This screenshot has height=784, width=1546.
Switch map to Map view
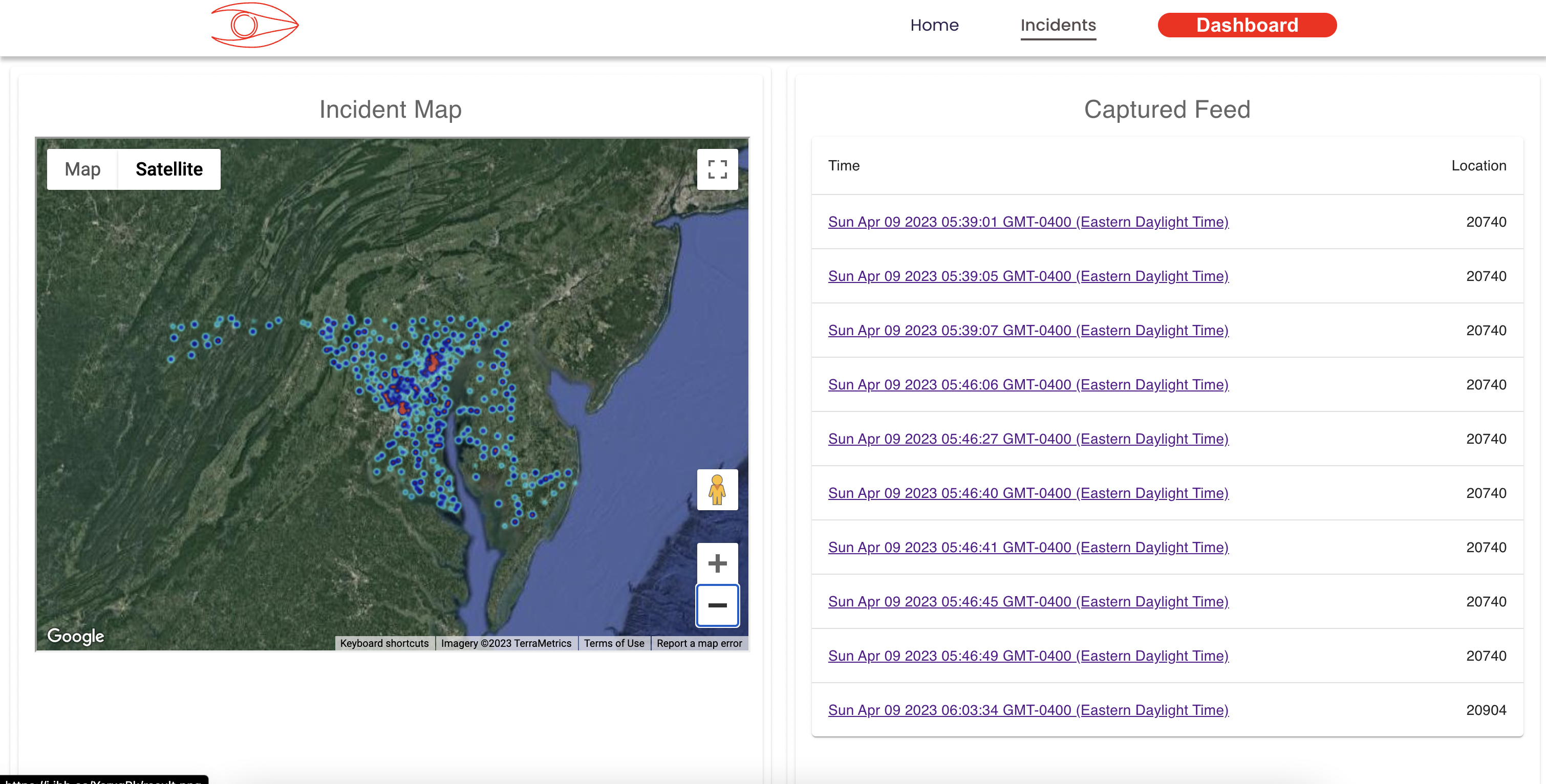(83, 169)
